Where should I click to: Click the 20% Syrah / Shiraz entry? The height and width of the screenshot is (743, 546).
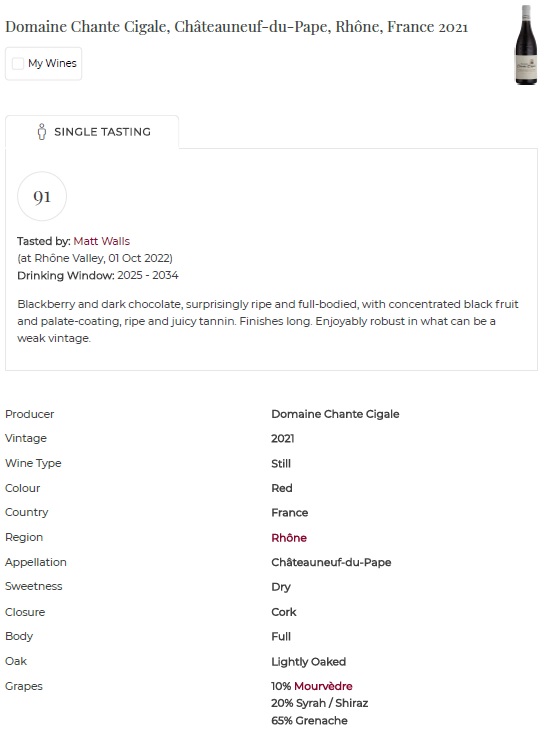pos(319,703)
